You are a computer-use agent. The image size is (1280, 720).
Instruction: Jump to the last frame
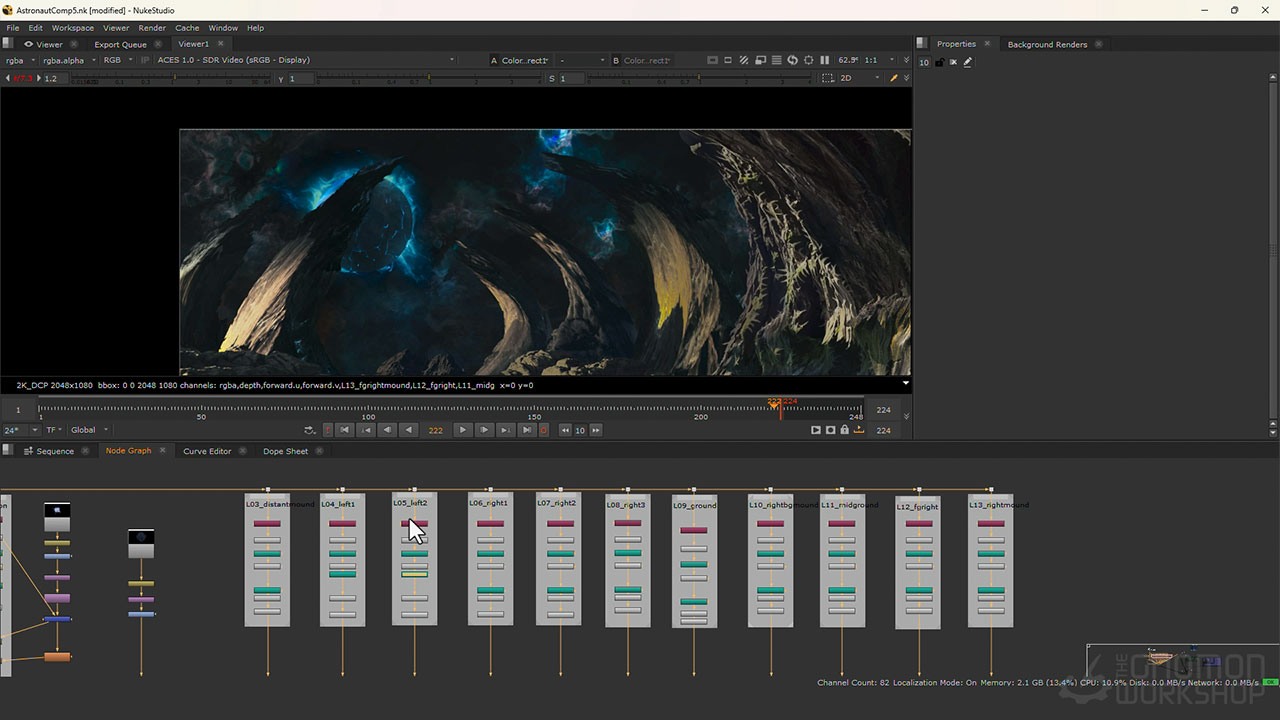pyautogui.click(x=527, y=430)
